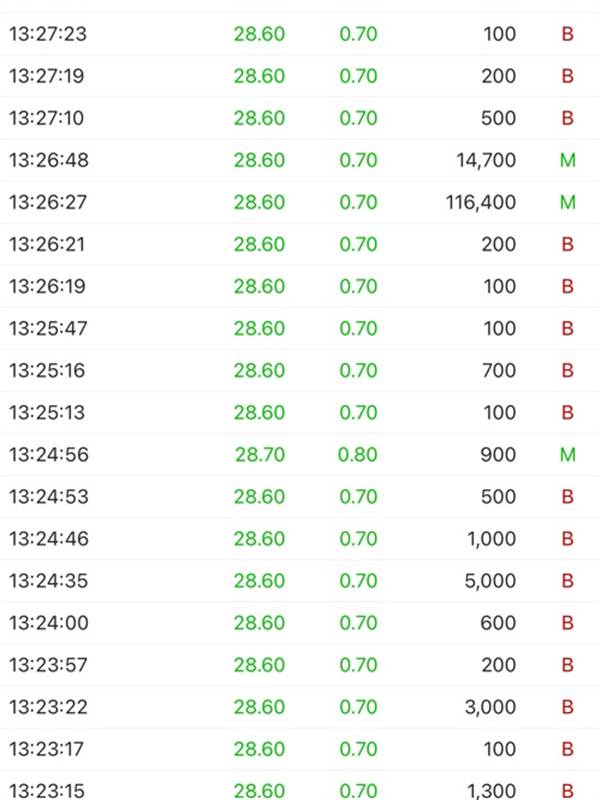Screen dimensions: 600x800
Task: Click the 1,000 volume at 13:24:46
Action: pyautogui.click(x=491, y=539)
